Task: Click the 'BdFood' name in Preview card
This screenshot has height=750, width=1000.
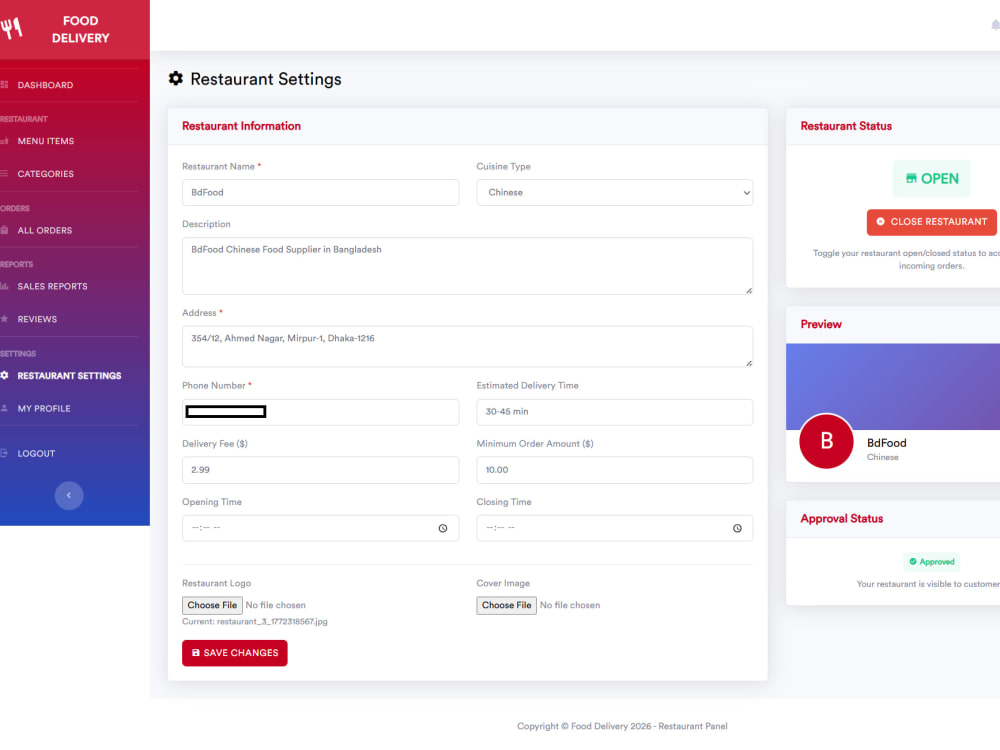Action: tap(886, 443)
